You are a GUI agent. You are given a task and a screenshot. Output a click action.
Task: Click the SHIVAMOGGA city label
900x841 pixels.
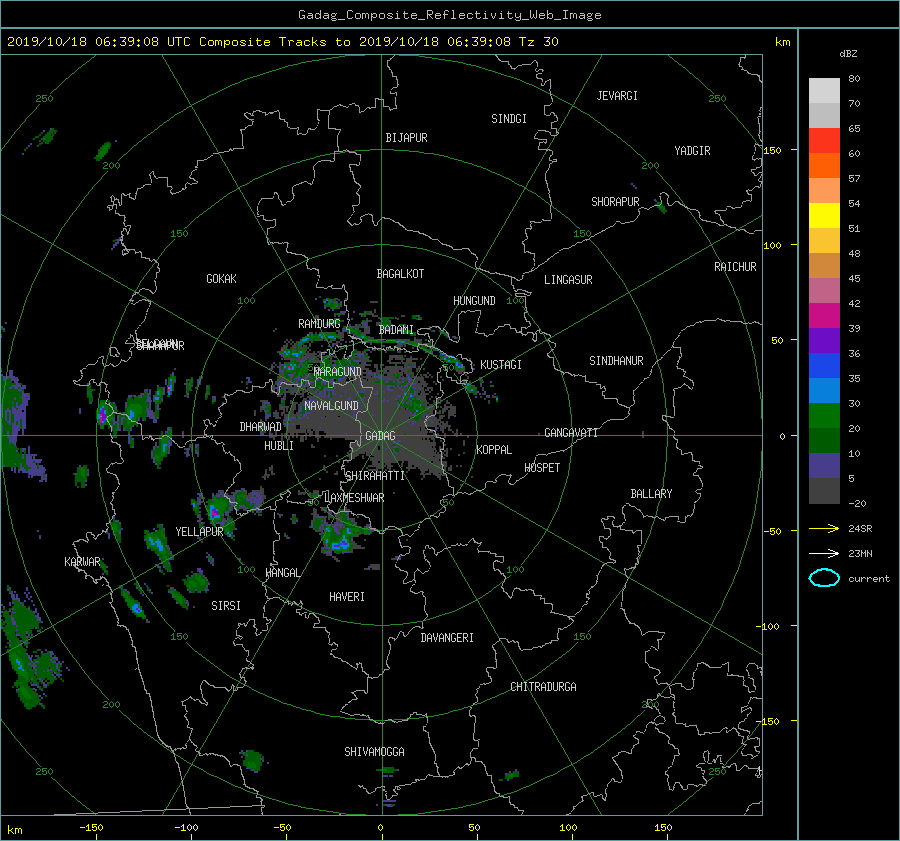pos(374,752)
